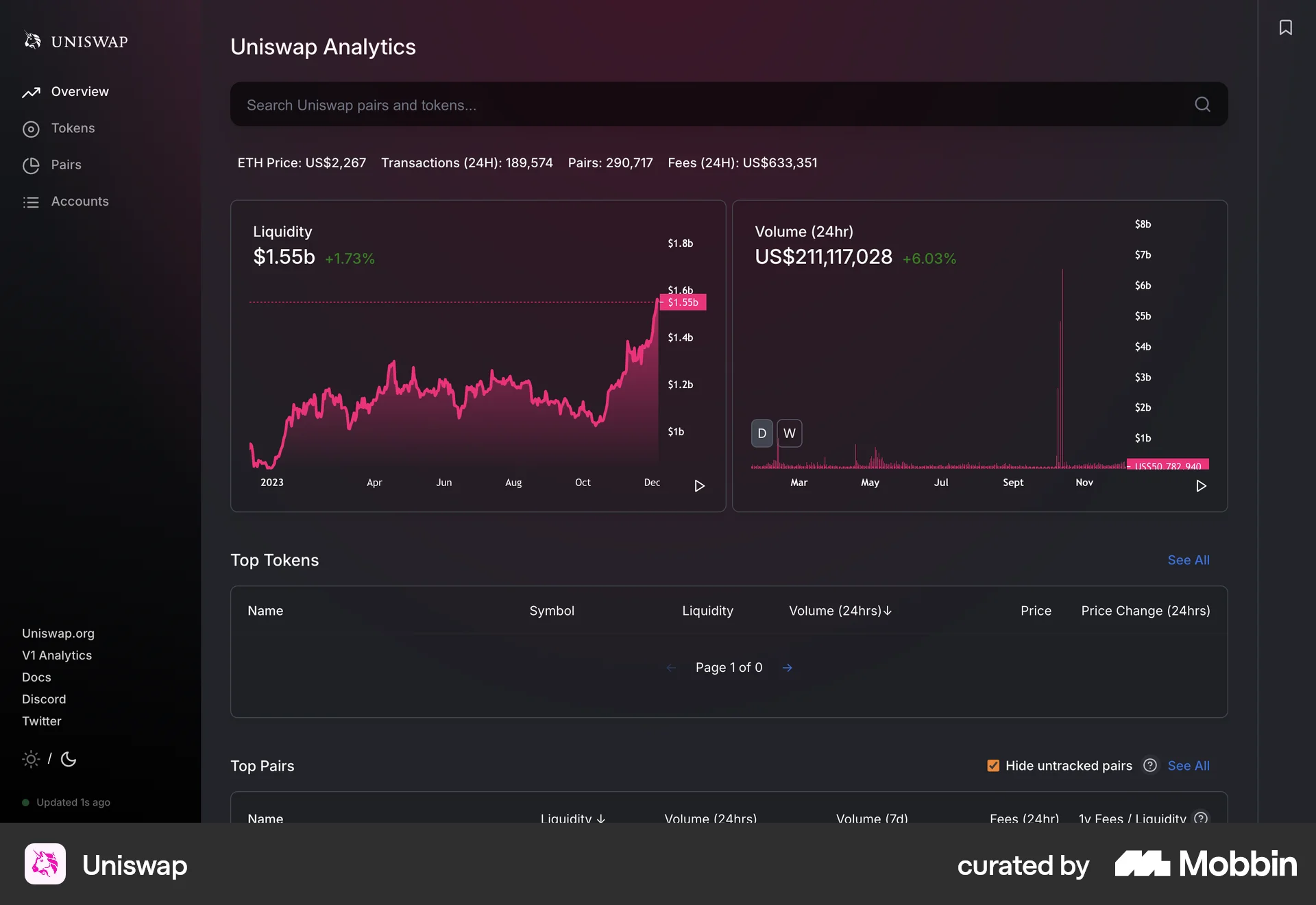This screenshot has width=1316, height=905.
Task: Open the Pairs section via its pie icon
Action: coord(31,165)
